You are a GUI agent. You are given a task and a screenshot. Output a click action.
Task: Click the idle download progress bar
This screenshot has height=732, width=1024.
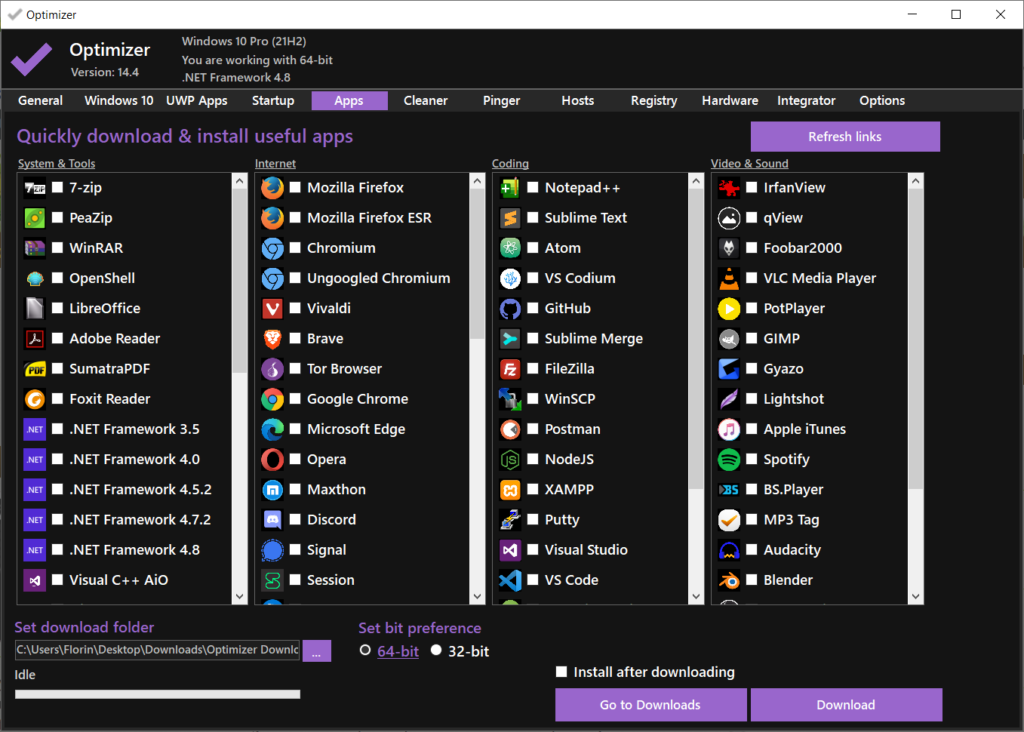[x=157, y=694]
